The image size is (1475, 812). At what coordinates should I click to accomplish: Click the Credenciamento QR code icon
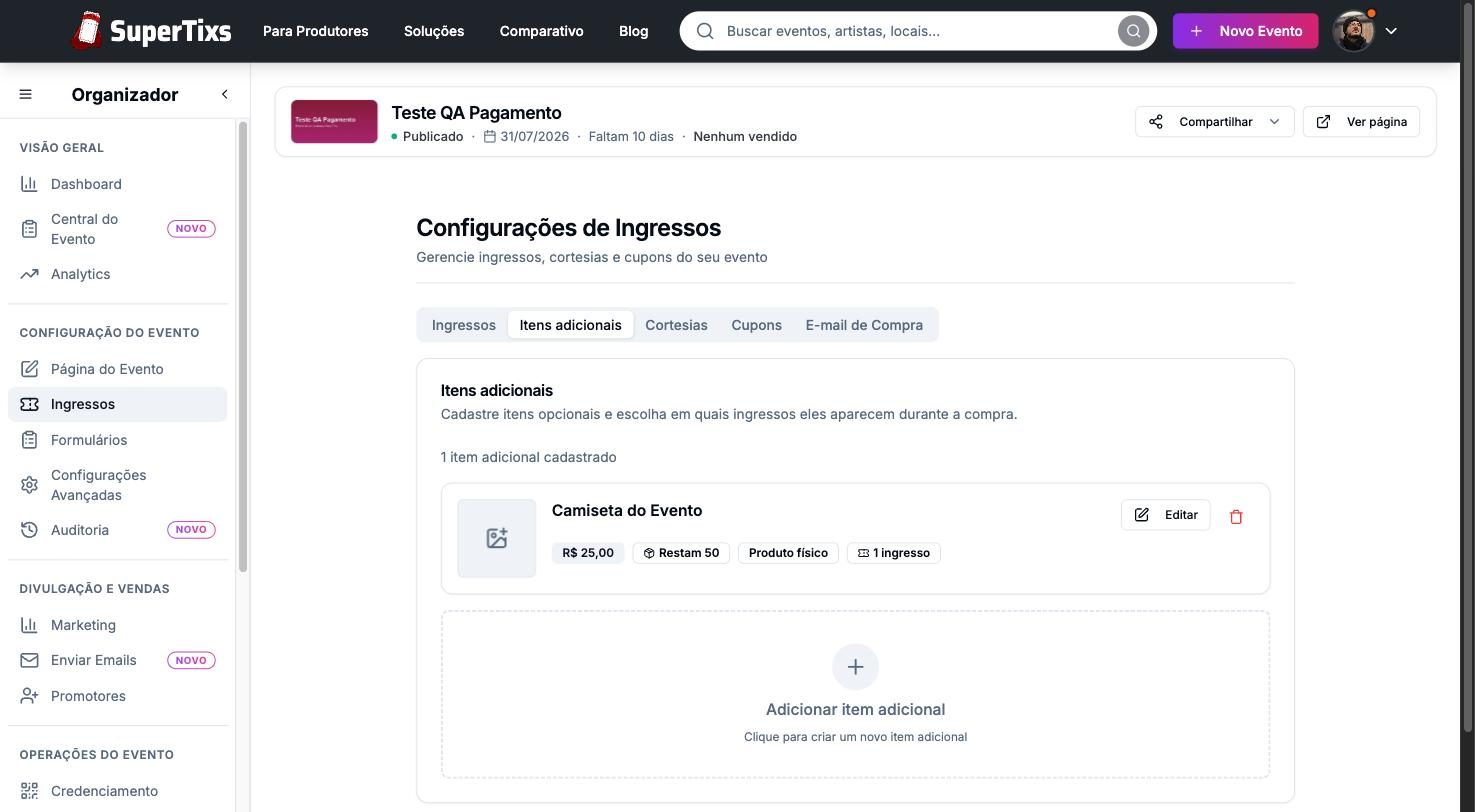(29, 791)
